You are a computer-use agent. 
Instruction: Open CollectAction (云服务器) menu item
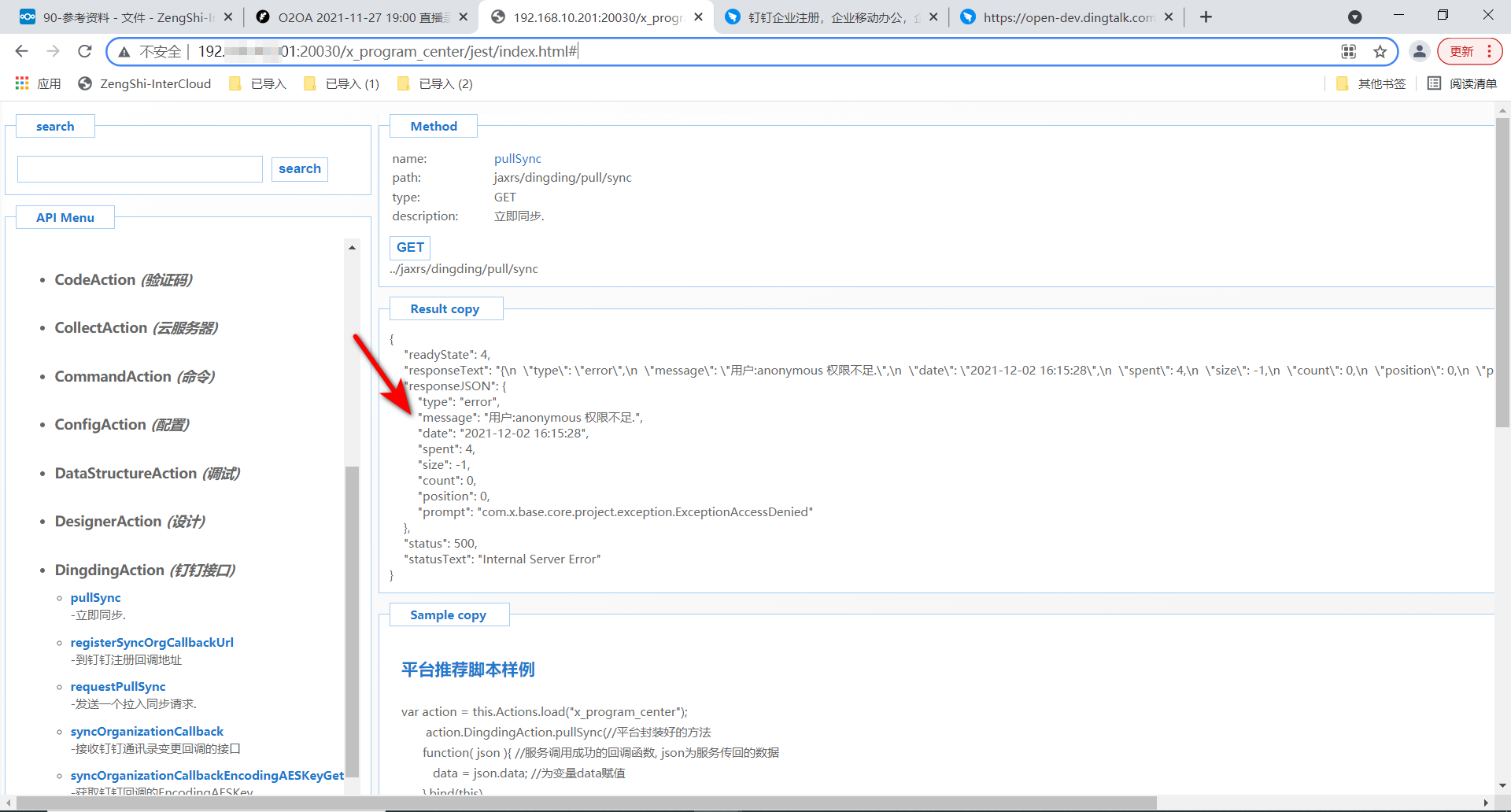pos(136,328)
